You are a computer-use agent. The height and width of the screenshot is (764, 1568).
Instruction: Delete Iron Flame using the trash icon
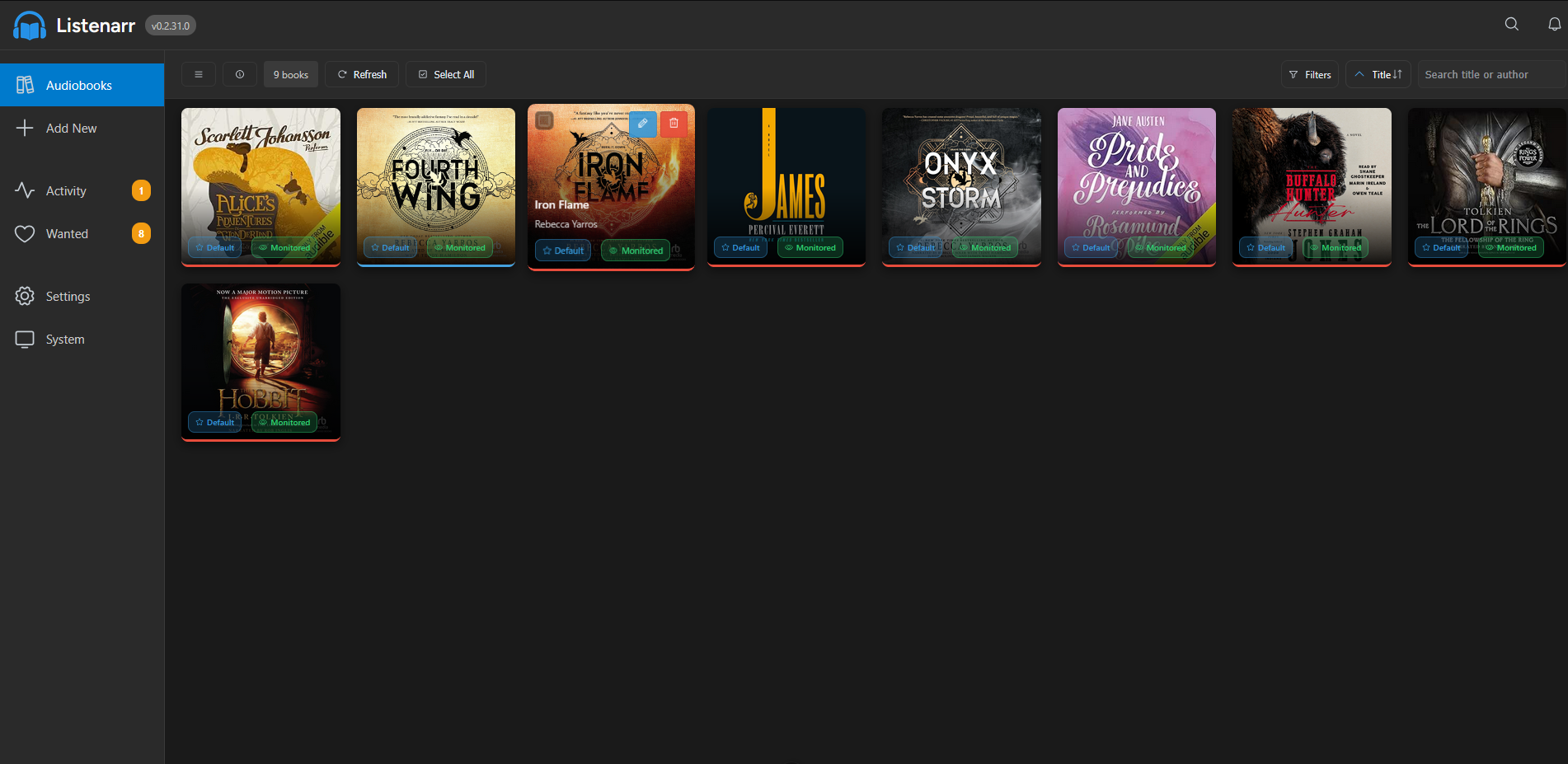[674, 124]
